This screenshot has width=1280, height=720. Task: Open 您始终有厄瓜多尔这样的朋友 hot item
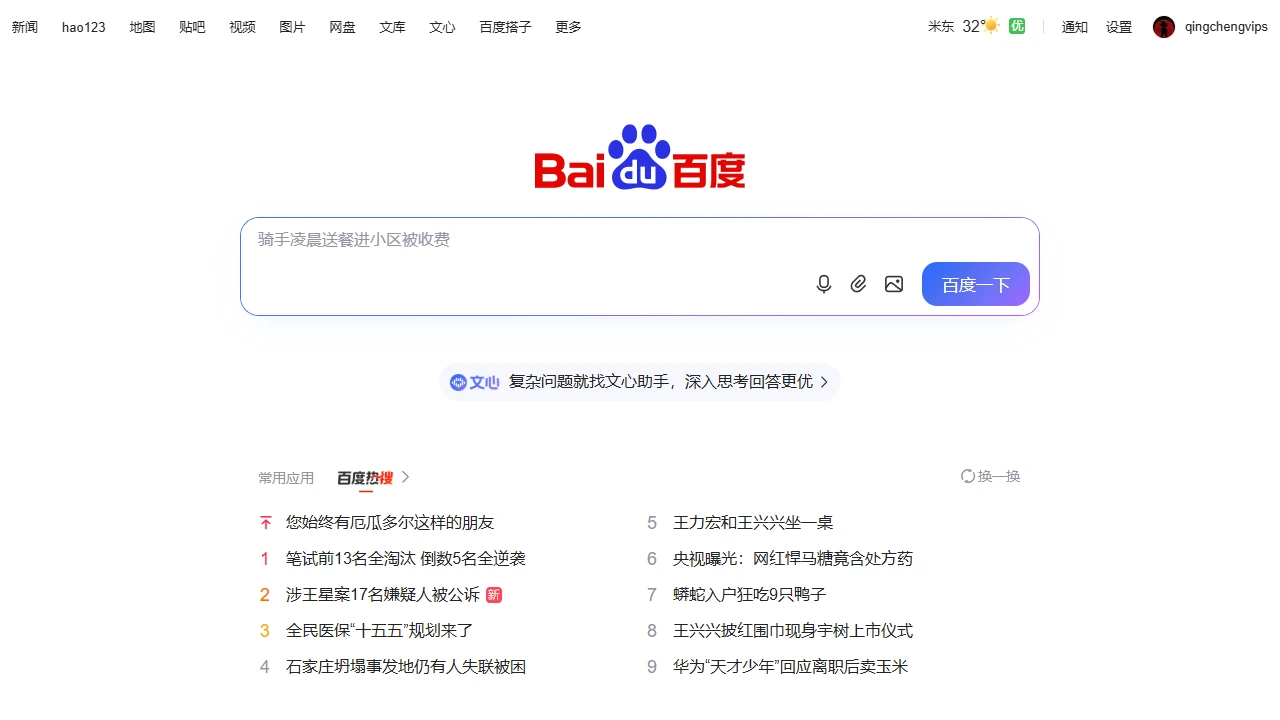(x=390, y=522)
